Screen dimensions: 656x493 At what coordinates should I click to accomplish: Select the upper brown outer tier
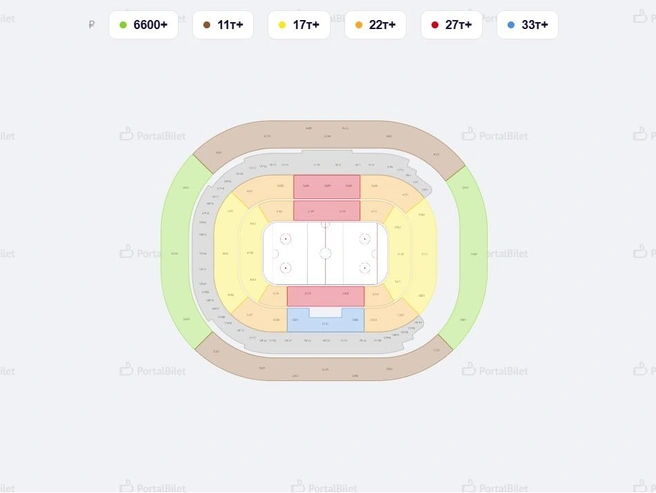pyautogui.click(x=329, y=136)
